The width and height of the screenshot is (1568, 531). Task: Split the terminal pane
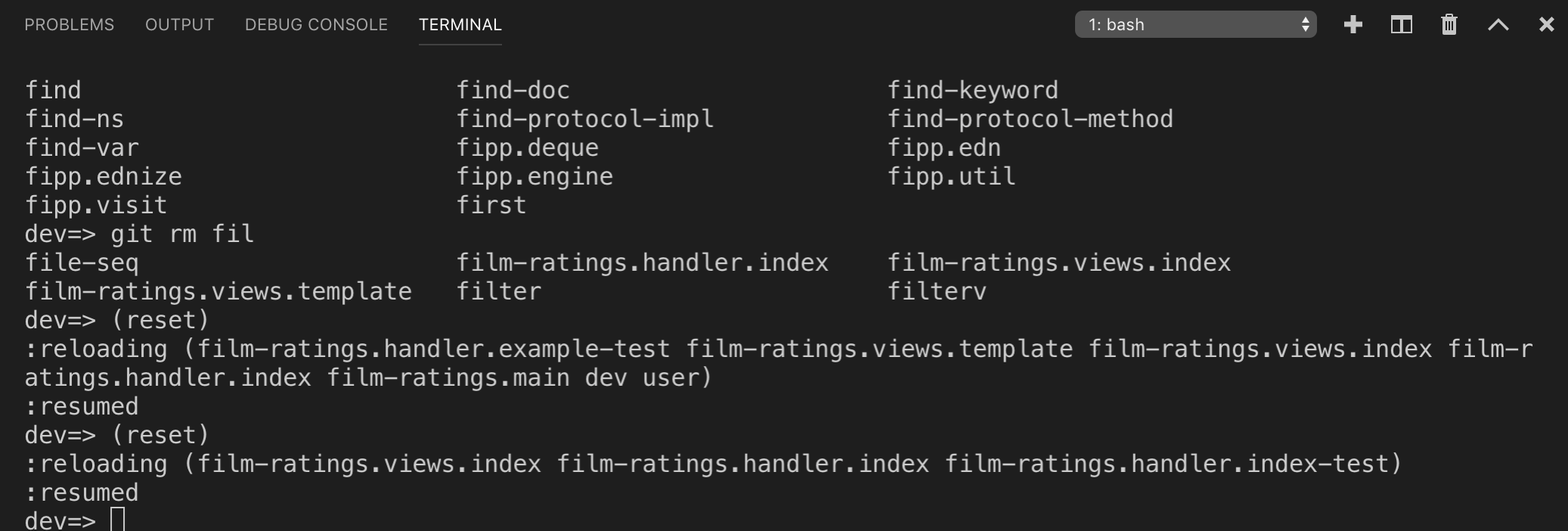[1401, 25]
